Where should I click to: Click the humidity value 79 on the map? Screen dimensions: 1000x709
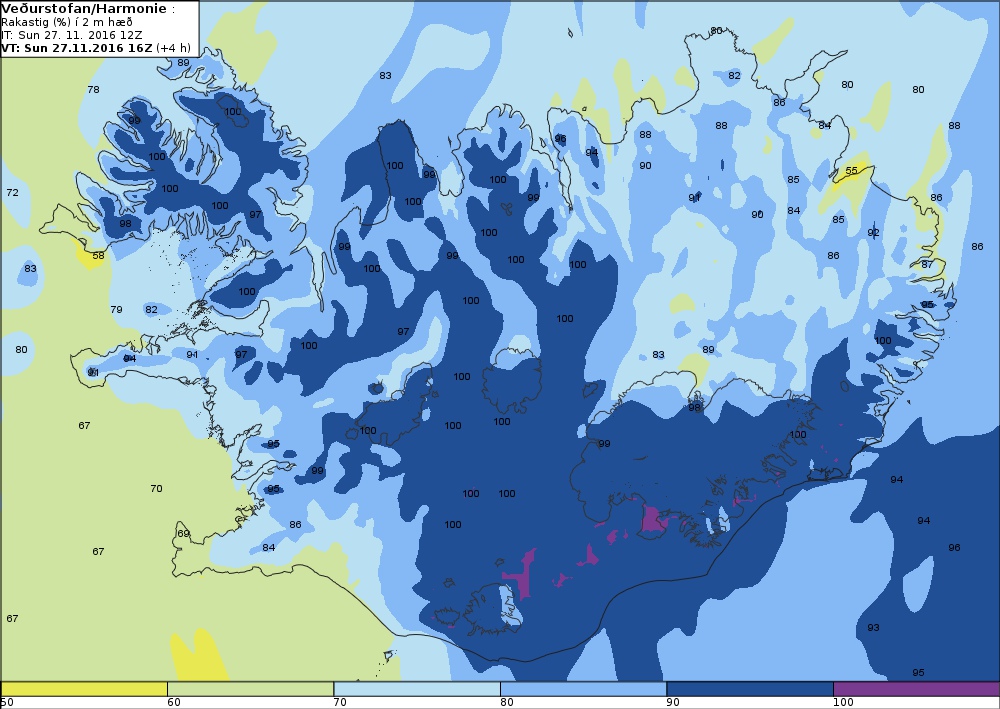pyautogui.click(x=116, y=310)
